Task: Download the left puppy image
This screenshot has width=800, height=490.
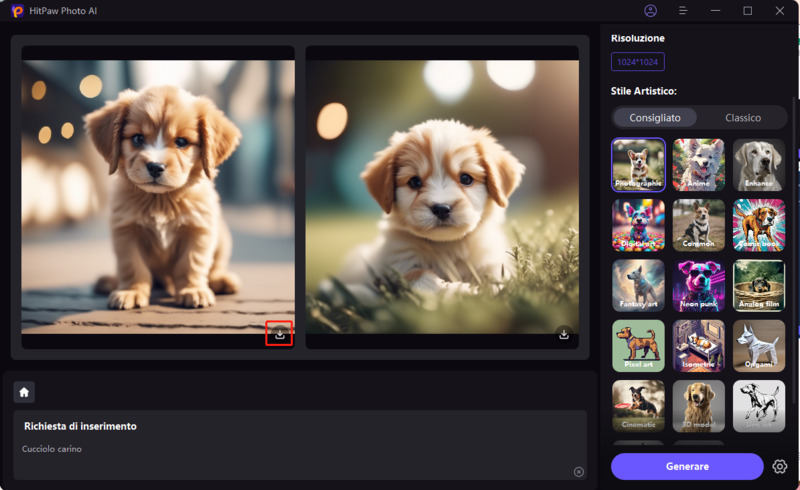Action: coord(279,334)
